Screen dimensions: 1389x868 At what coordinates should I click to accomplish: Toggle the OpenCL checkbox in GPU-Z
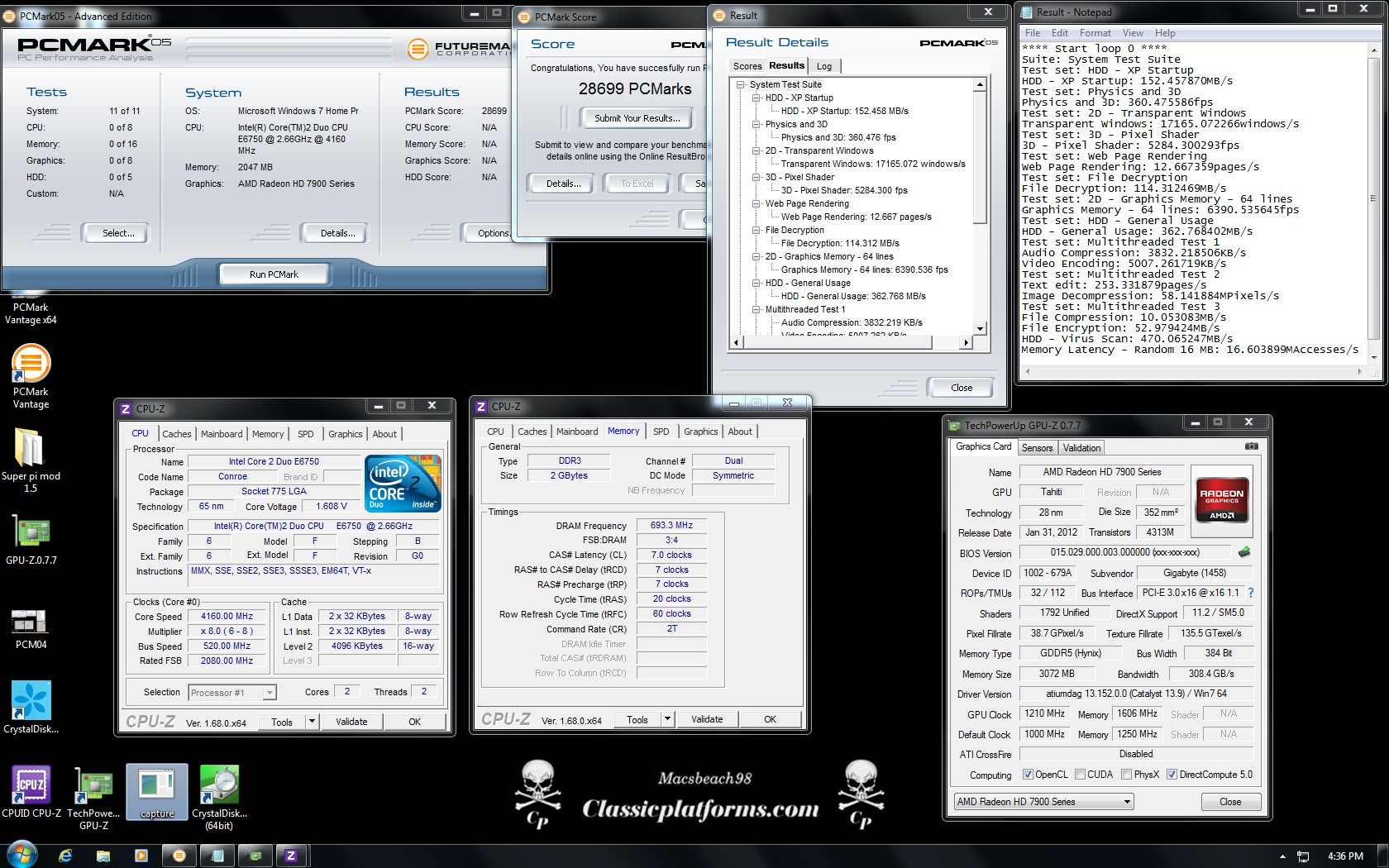[1028, 775]
